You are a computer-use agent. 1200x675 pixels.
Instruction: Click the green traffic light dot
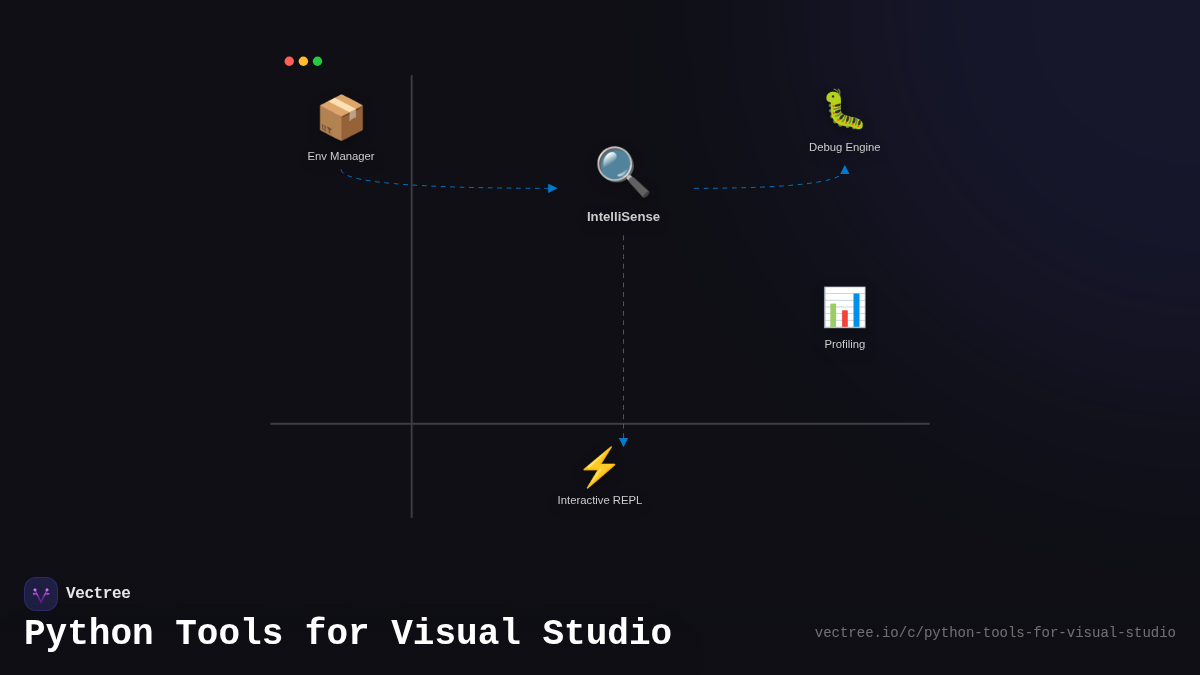(317, 60)
